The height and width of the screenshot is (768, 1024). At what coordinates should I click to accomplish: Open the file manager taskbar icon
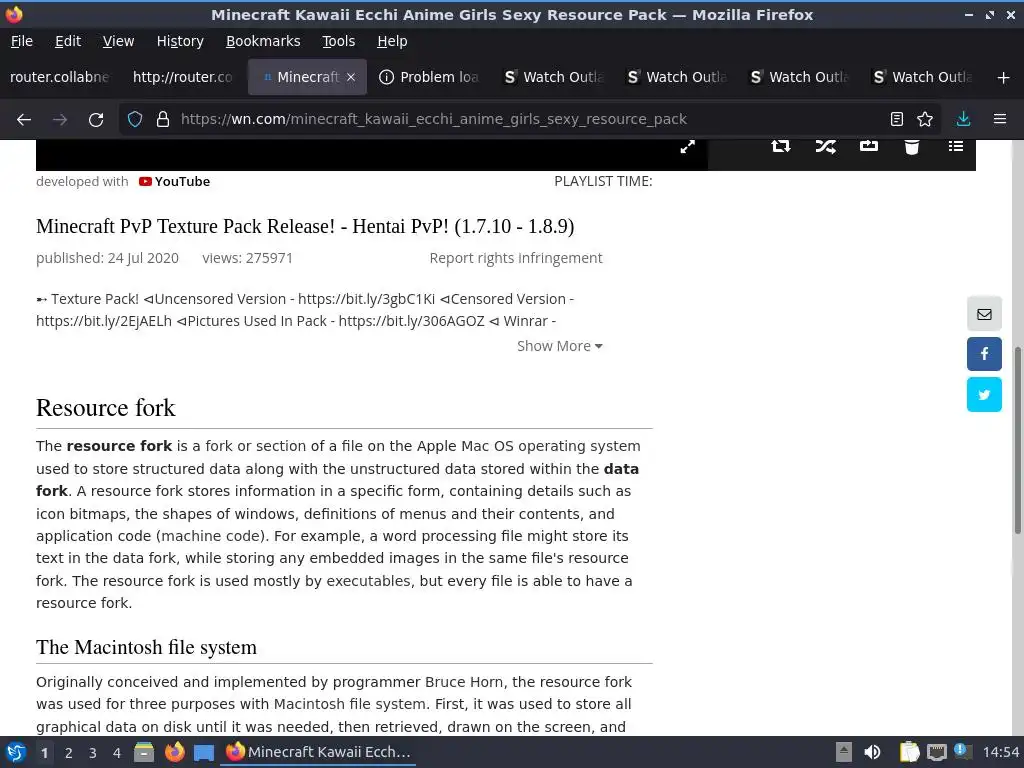coord(144,752)
